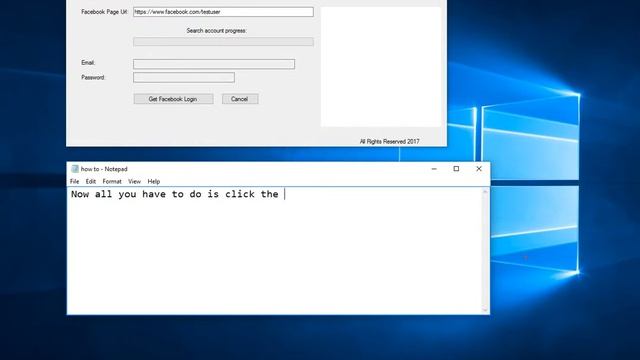Click the search account progress bar

223,41
